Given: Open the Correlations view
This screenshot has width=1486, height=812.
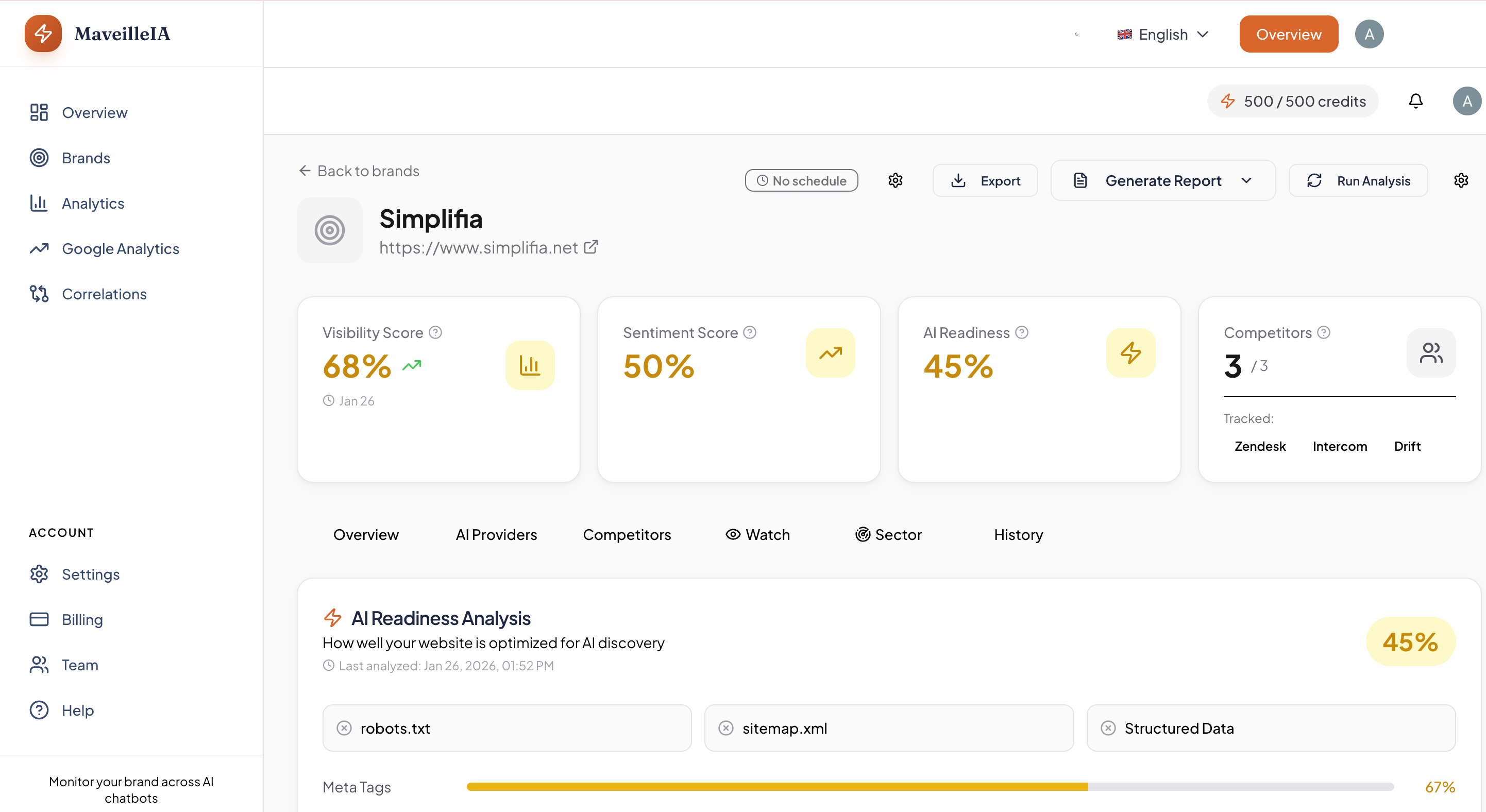Looking at the screenshot, I should [x=105, y=294].
